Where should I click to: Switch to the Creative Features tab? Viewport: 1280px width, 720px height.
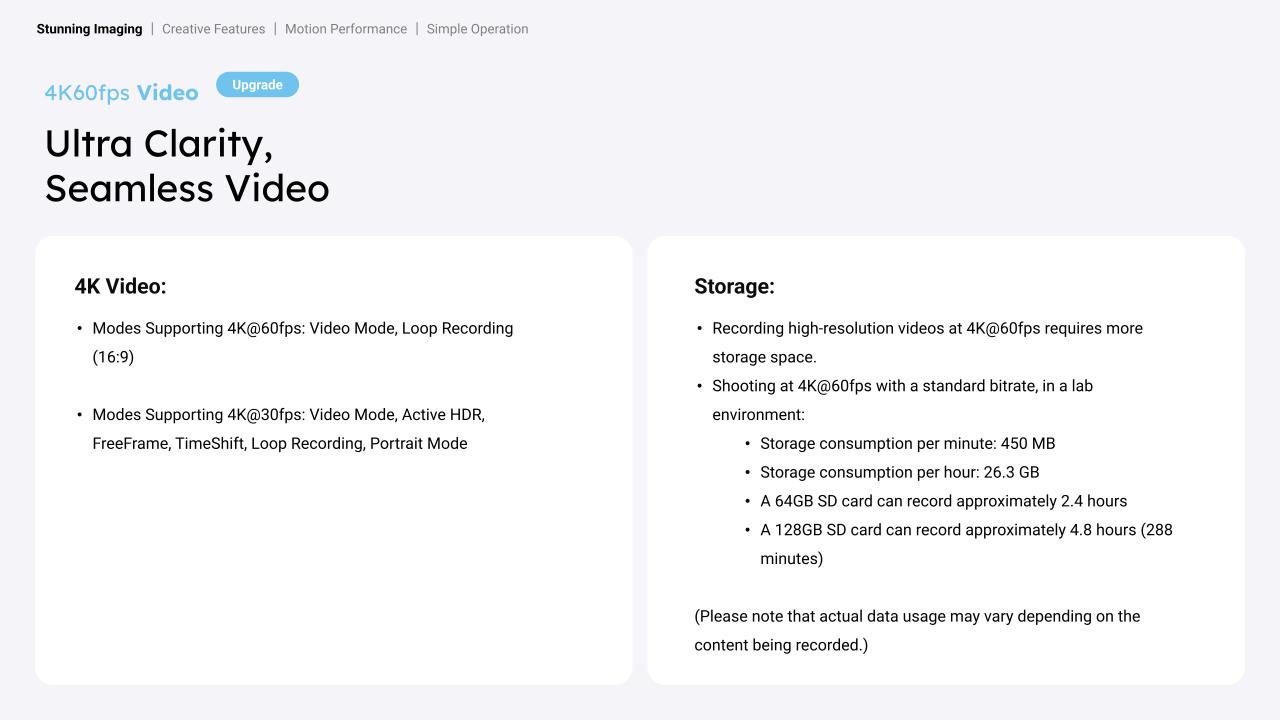213,29
